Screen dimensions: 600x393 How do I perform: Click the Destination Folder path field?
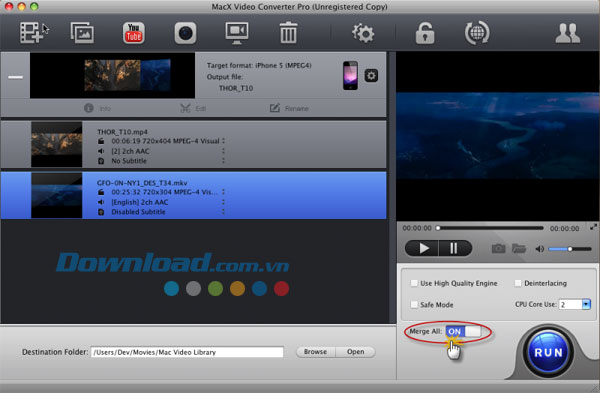[187, 352]
